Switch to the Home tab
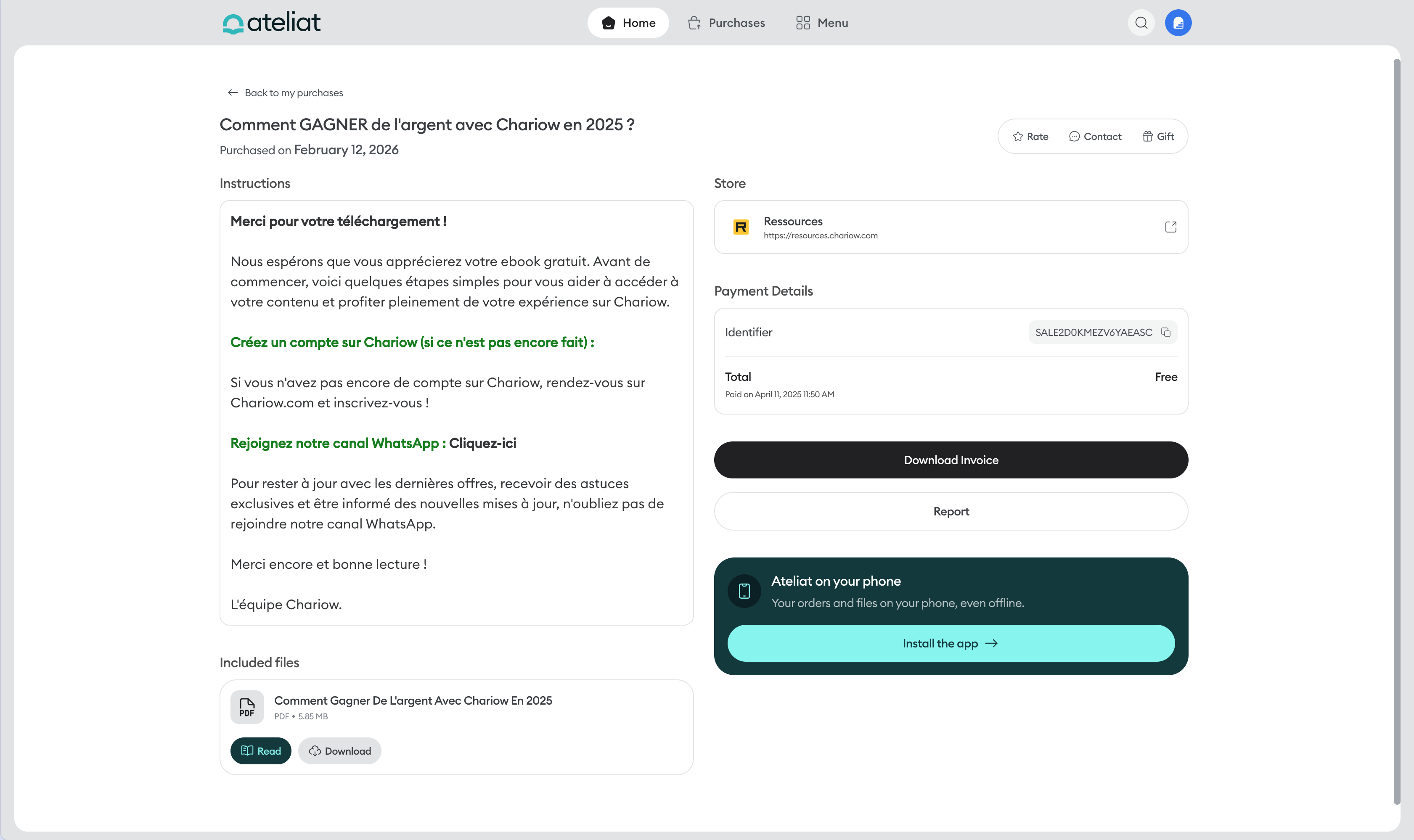The width and height of the screenshot is (1414, 840). click(x=628, y=23)
